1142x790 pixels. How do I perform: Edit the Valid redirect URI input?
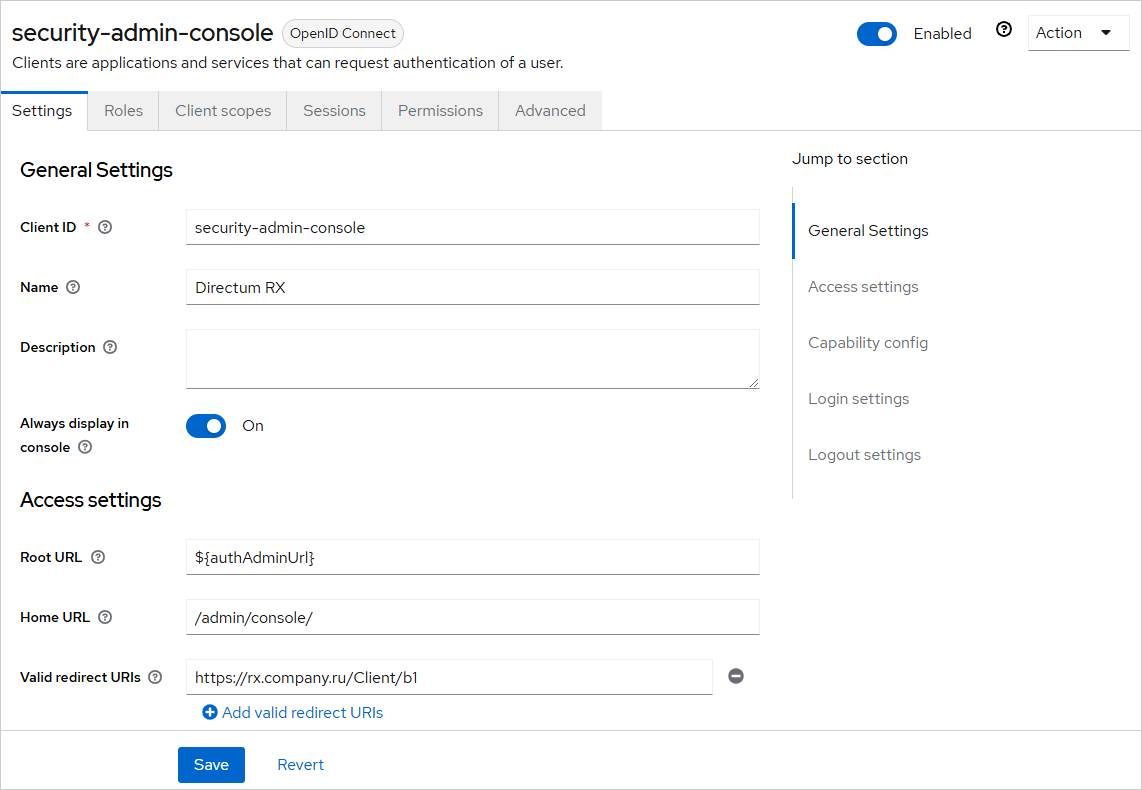tap(449, 677)
